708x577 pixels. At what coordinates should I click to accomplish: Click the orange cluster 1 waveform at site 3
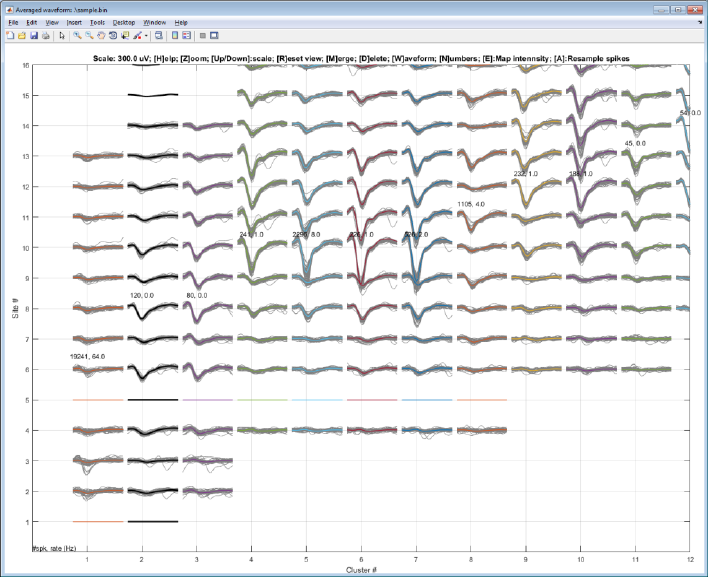pyautogui.click(x=98, y=462)
